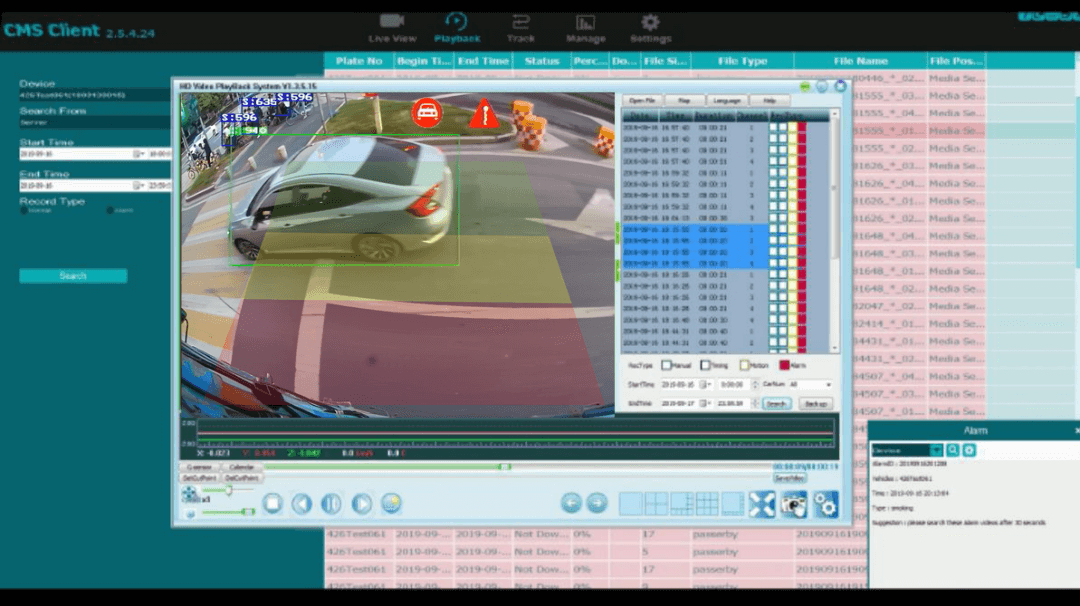
Task: Expand the CarNum dropdown
Action: coord(828,384)
